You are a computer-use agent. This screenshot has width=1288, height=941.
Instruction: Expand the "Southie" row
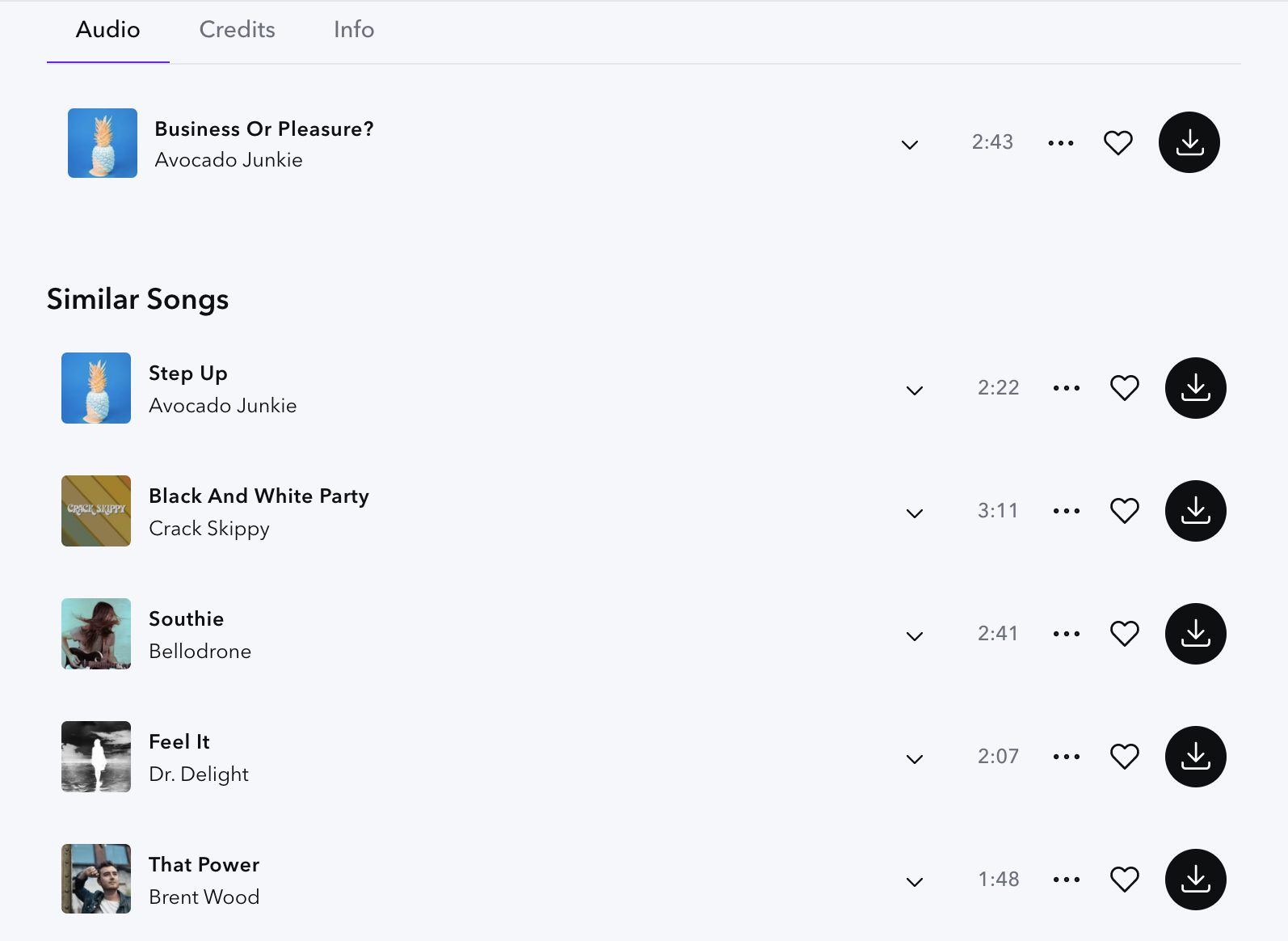[915, 636]
